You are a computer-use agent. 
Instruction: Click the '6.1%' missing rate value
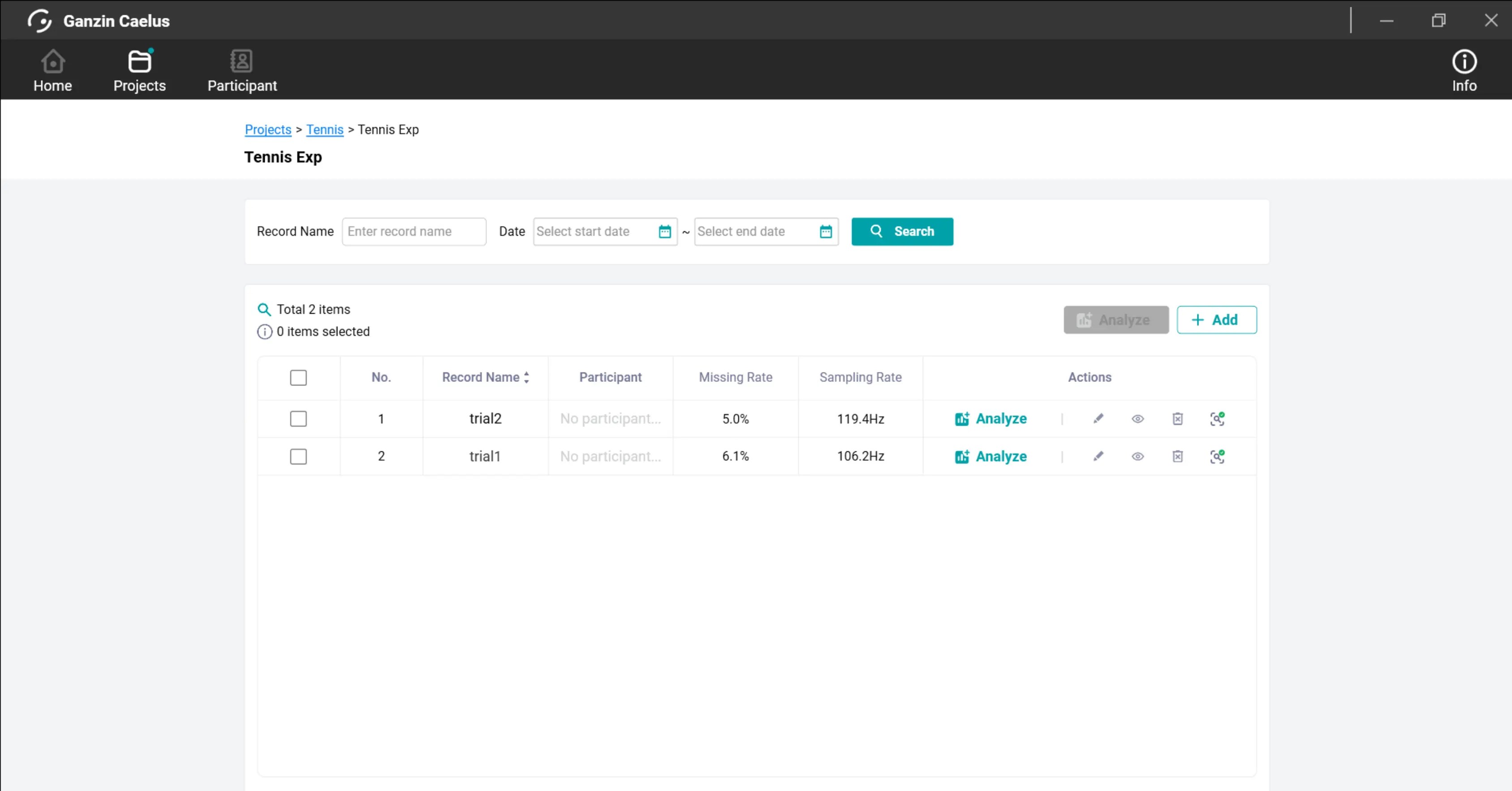tap(736, 456)
